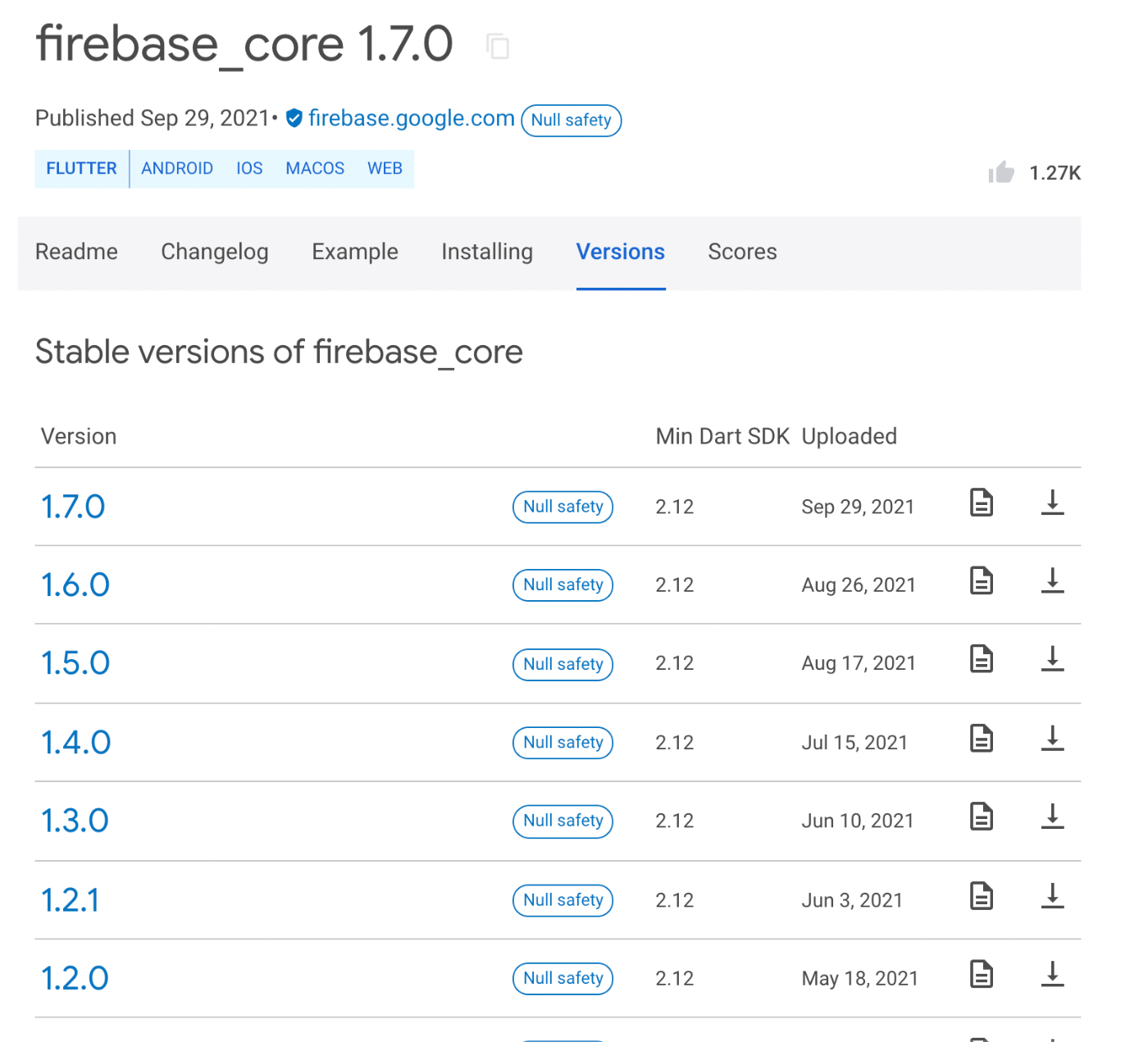This screenshot has width=1148, height=1042.
Task: Open version 1.6.0 link
Action: pyautogui.click(x=75, y=585)
